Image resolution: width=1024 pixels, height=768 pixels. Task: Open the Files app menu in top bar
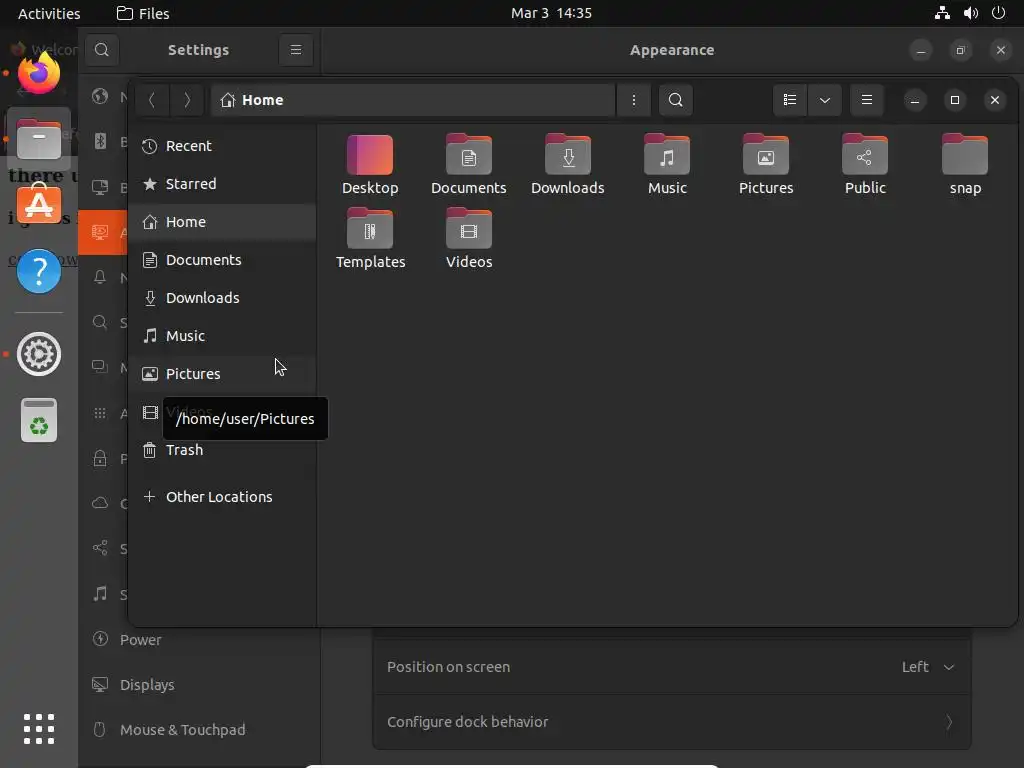click(143, 13)
